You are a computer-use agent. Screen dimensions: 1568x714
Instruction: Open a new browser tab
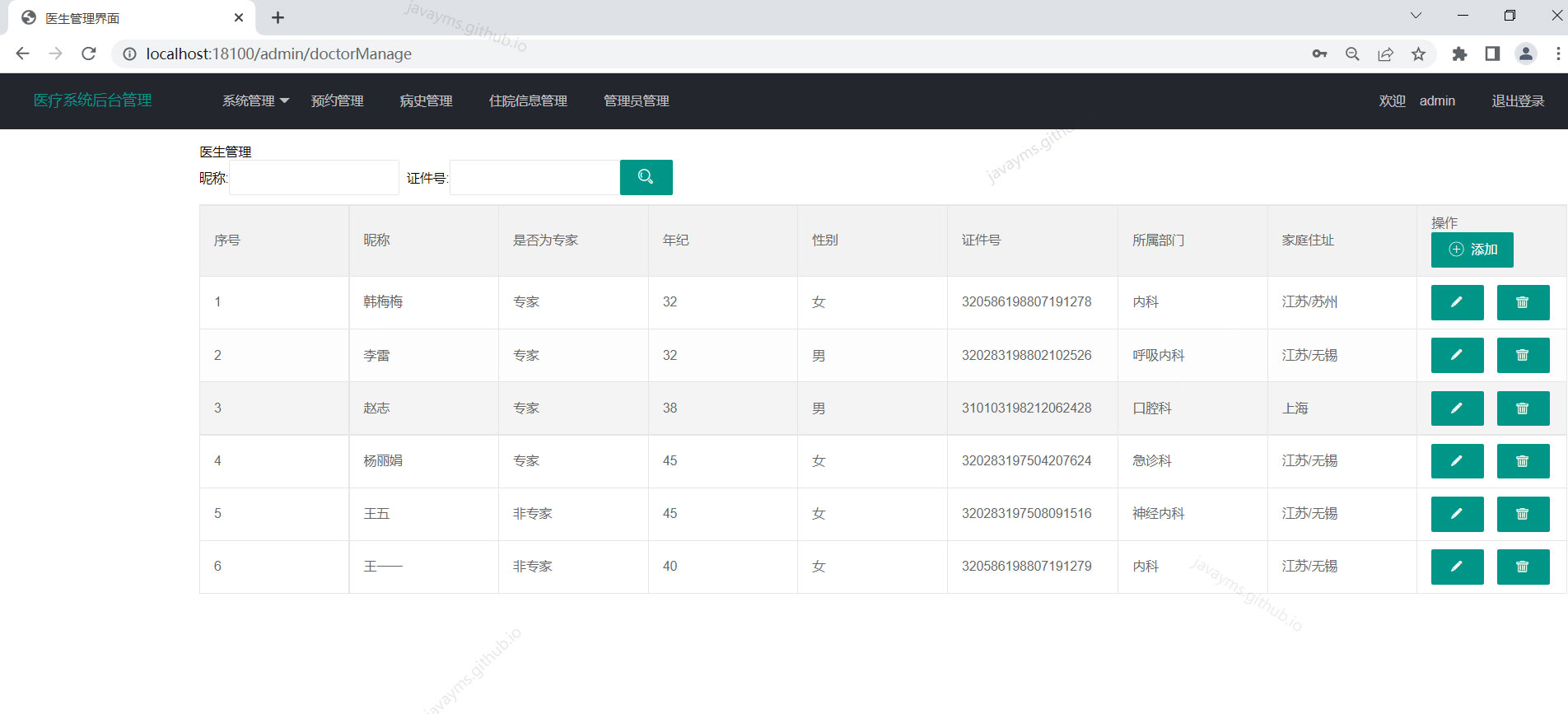pyautogui.click(x=278, y=17)
